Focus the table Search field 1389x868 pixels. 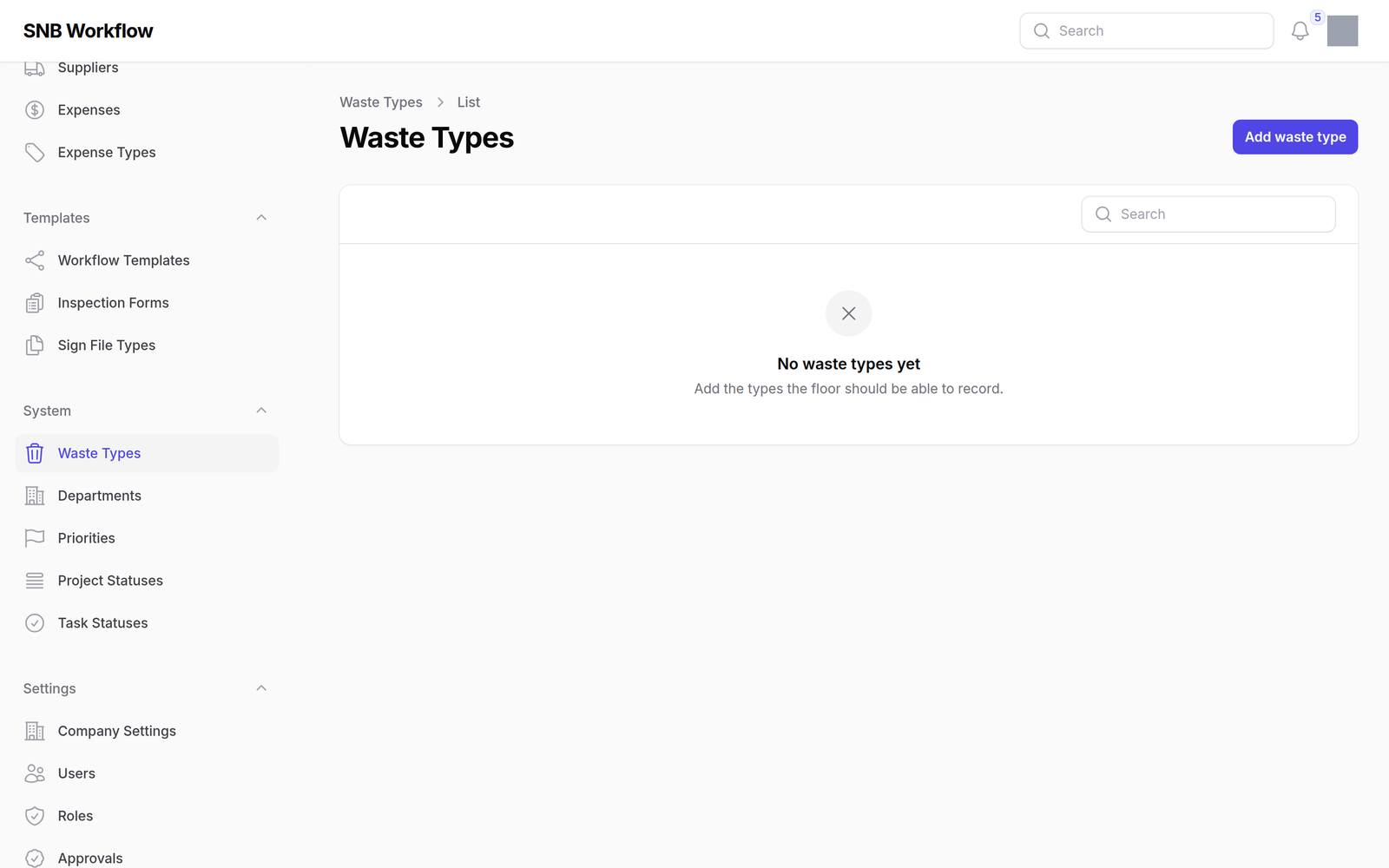coord(1208,214)
